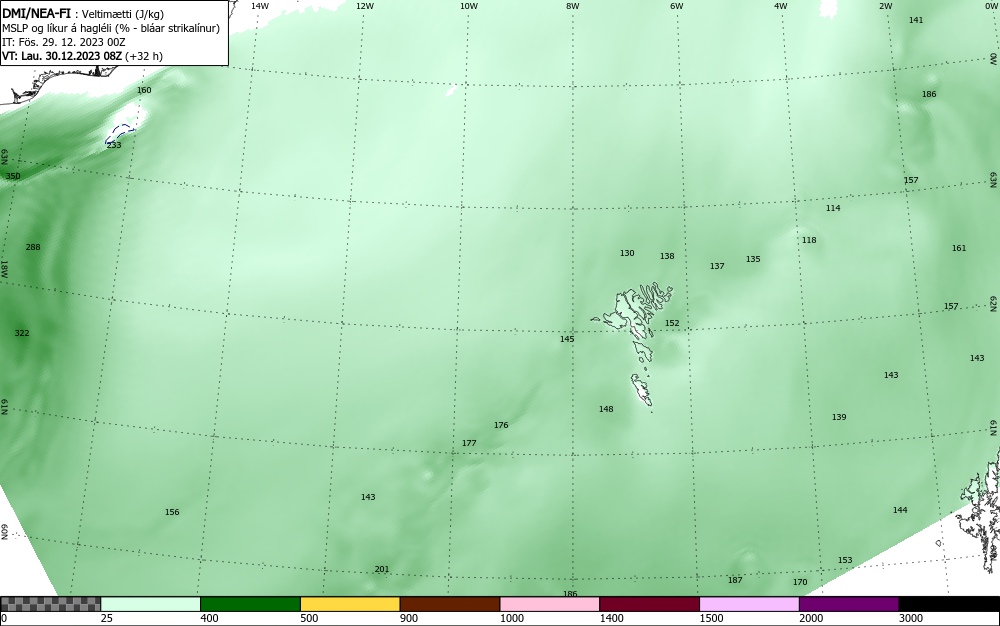Click the legend label 400
Screen dimensions: 1000x626
pos(209,618)
